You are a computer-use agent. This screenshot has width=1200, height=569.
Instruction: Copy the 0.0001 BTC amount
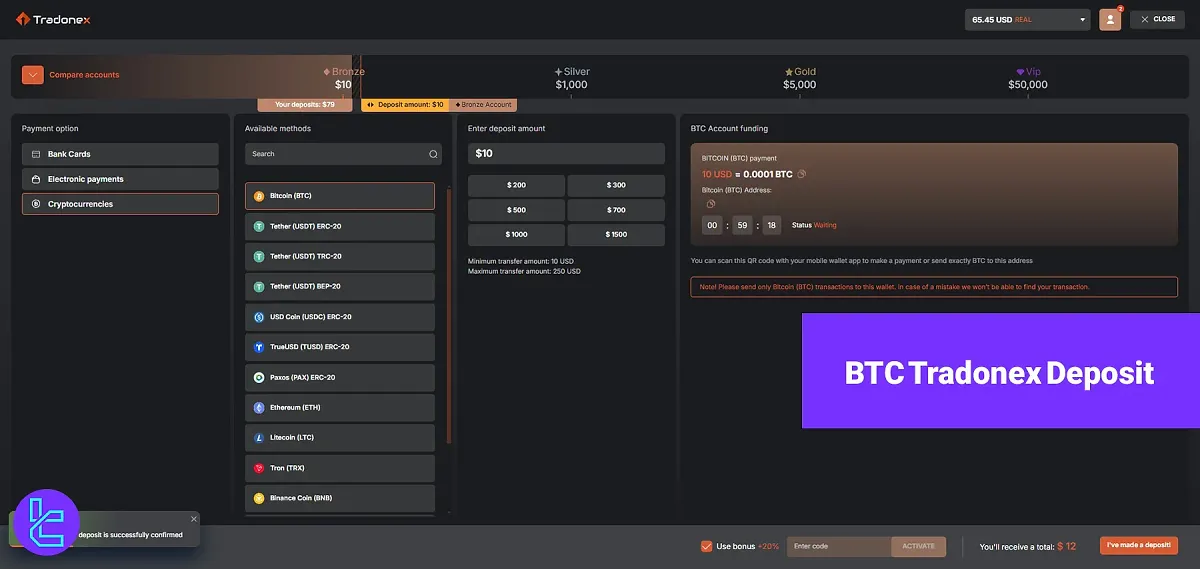point(801,174)
